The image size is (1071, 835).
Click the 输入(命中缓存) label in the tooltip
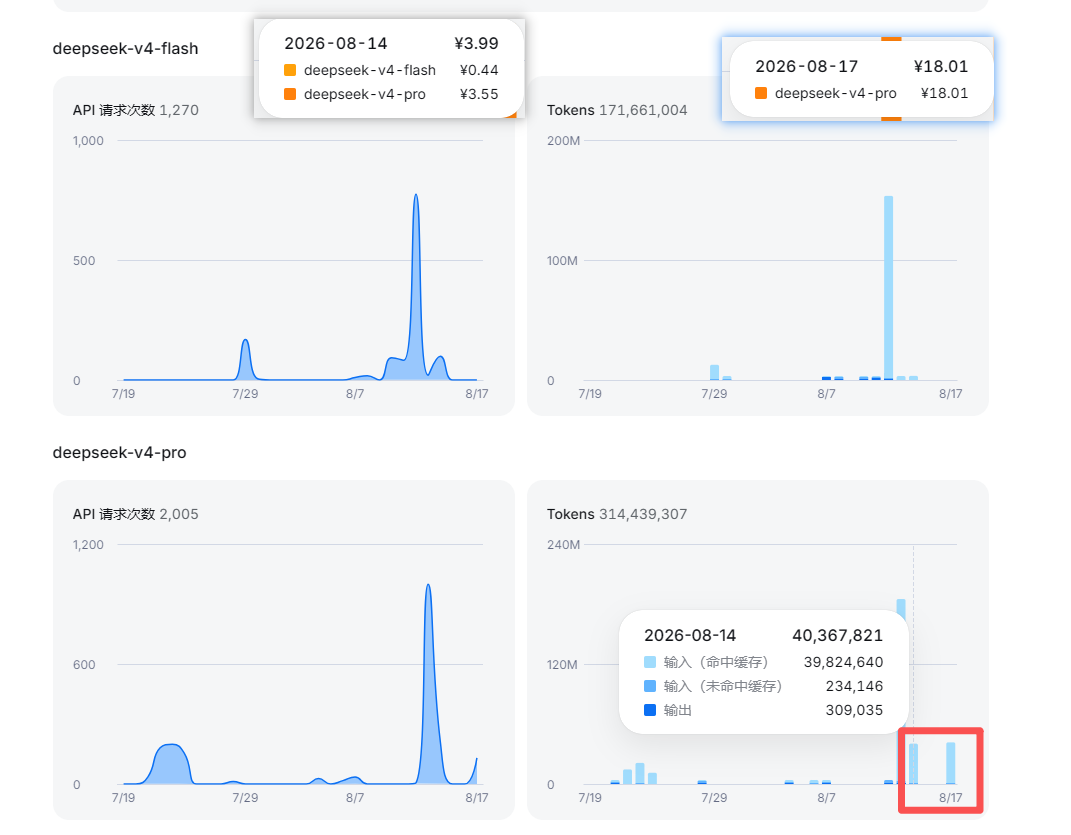(x=716, y=662)
